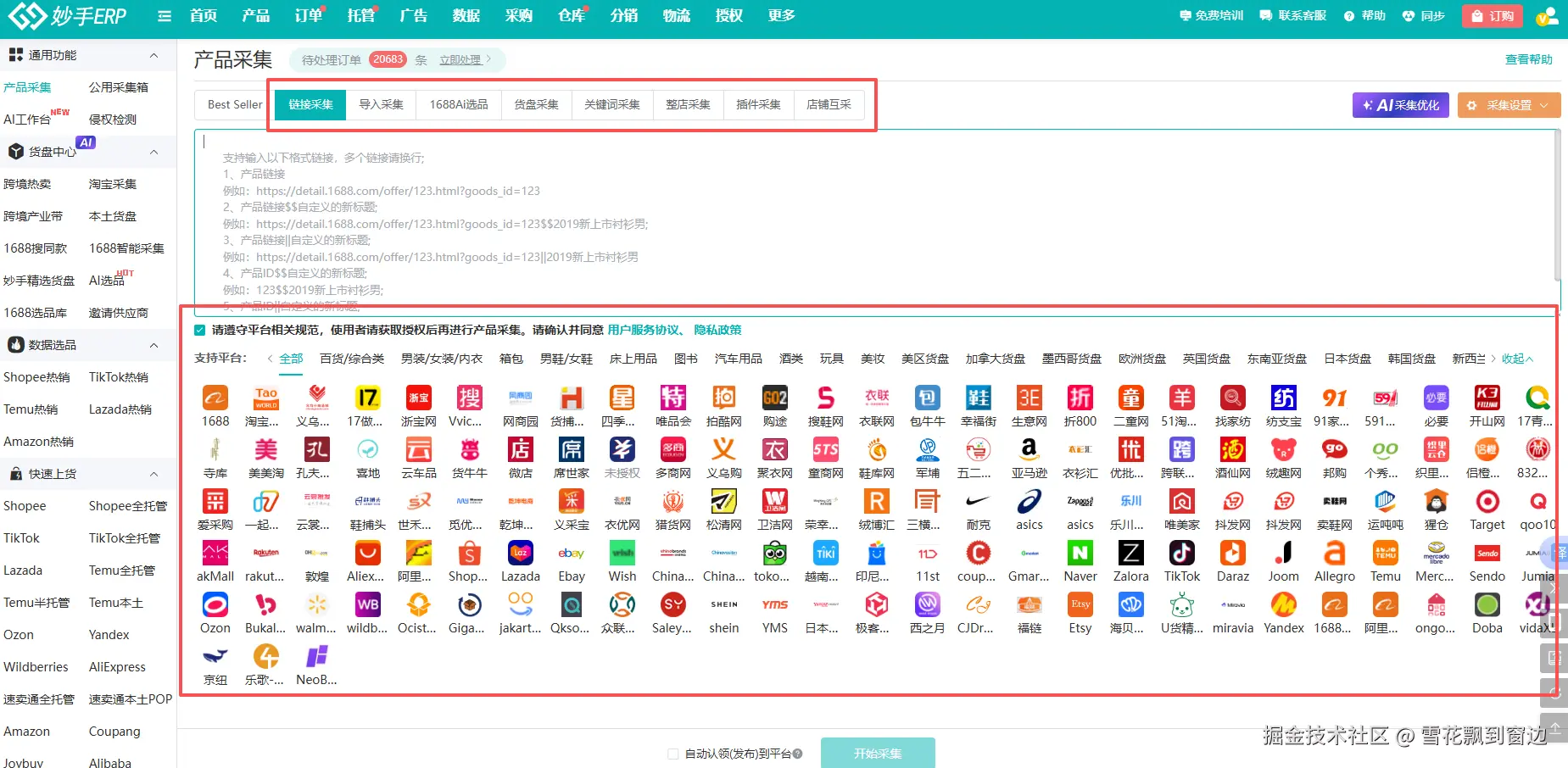Choose the akMall platform icon
Viewport: 1568px width, 768px height.
tap(215, 553)
